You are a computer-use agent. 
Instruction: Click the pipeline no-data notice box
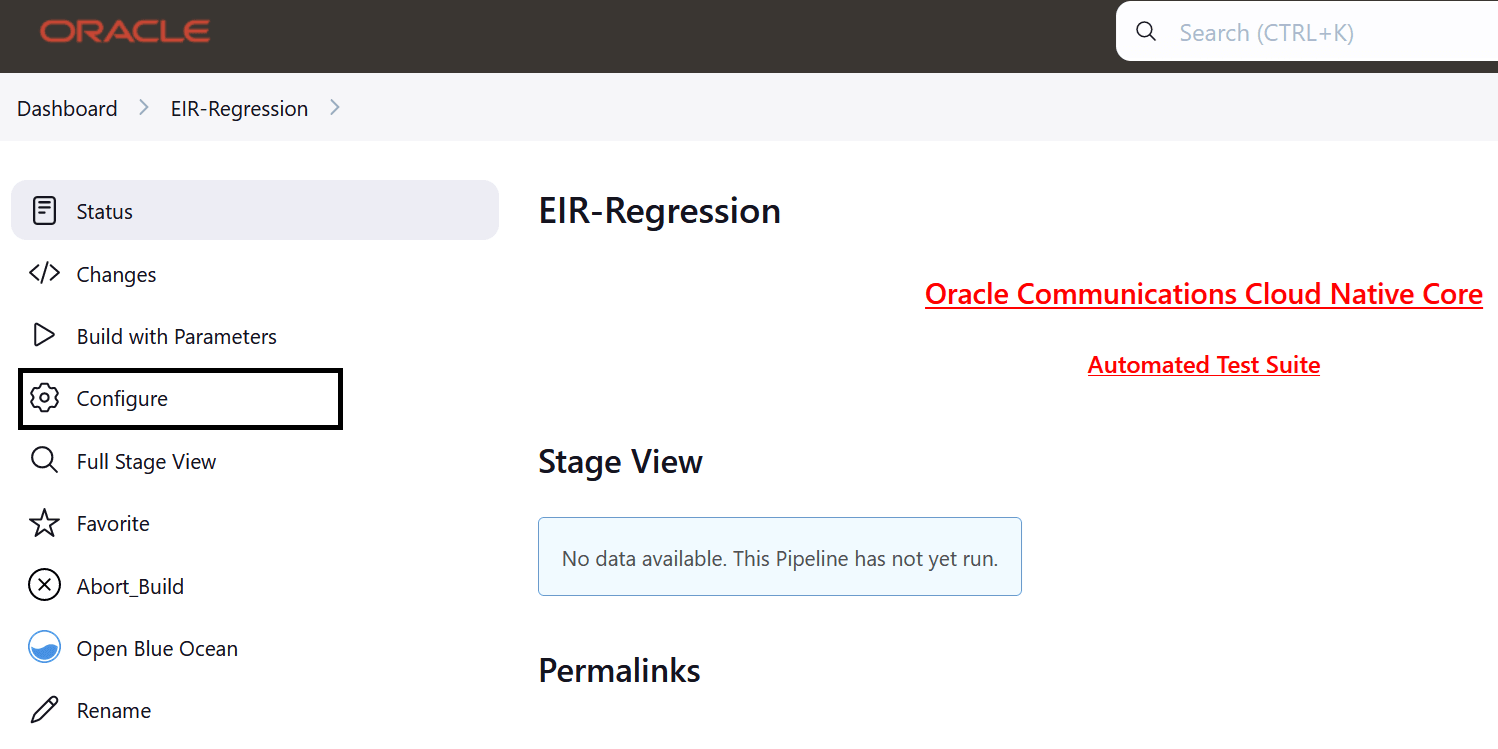click(x=780, y=557)
